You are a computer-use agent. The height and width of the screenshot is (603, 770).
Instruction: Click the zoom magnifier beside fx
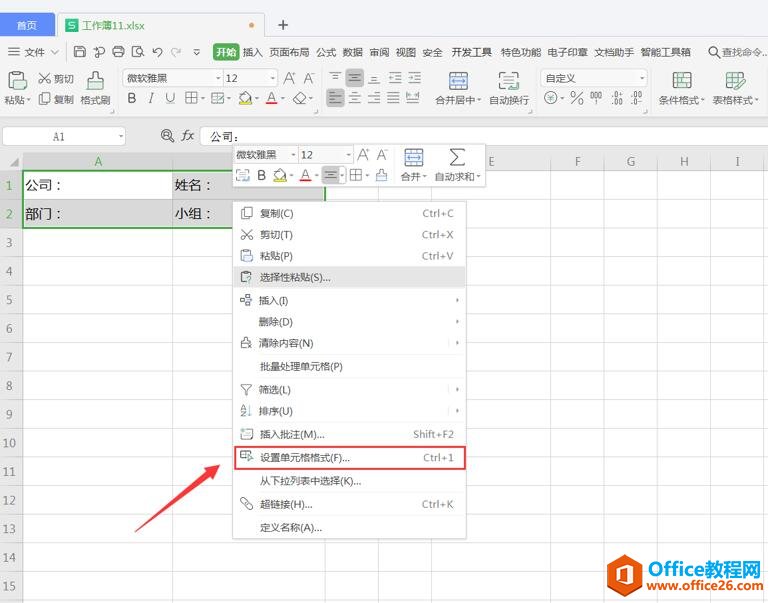(x=167, y=136)
